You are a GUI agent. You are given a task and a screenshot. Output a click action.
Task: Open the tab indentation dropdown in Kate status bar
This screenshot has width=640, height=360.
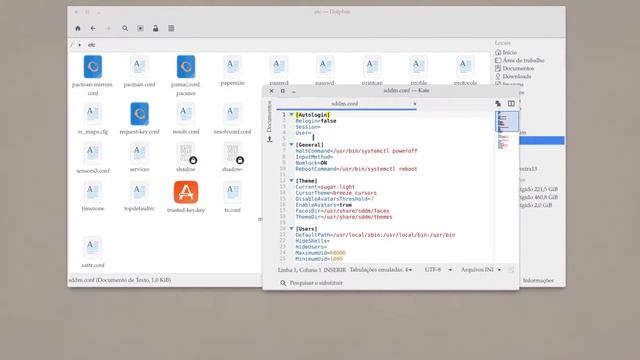[381, 270]
